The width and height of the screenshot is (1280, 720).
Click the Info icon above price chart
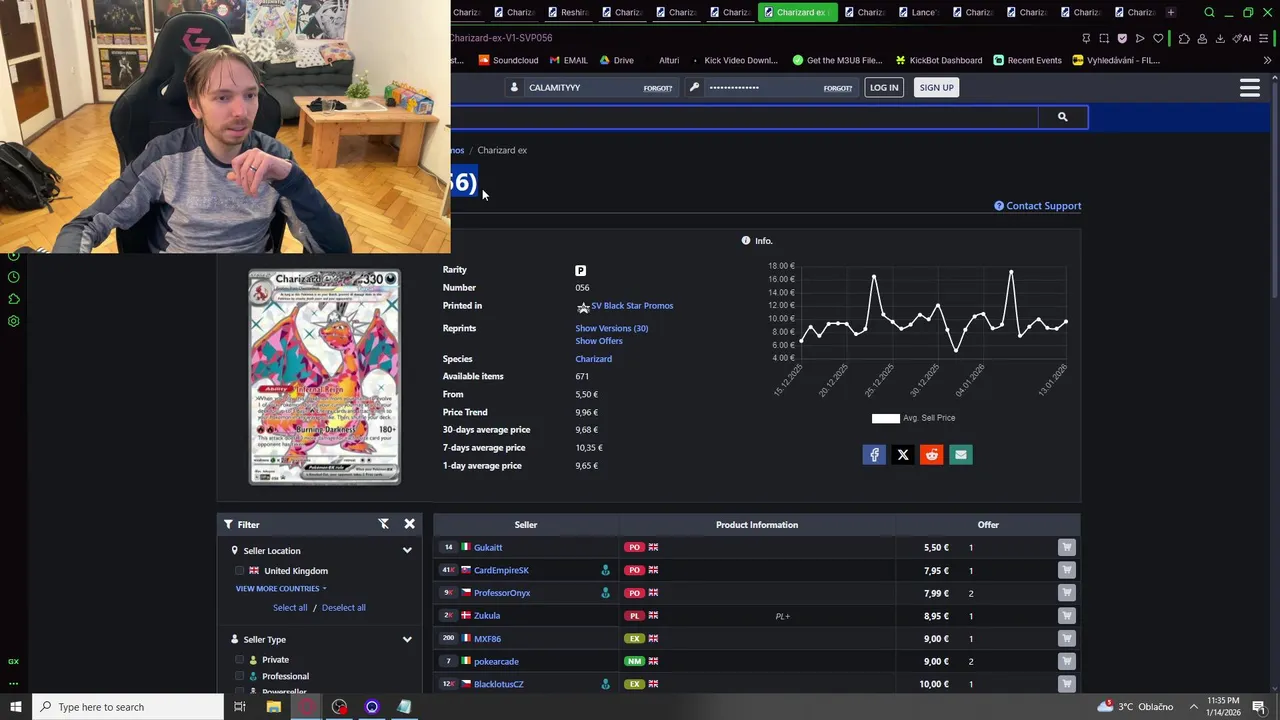click(x=746, y=241)
